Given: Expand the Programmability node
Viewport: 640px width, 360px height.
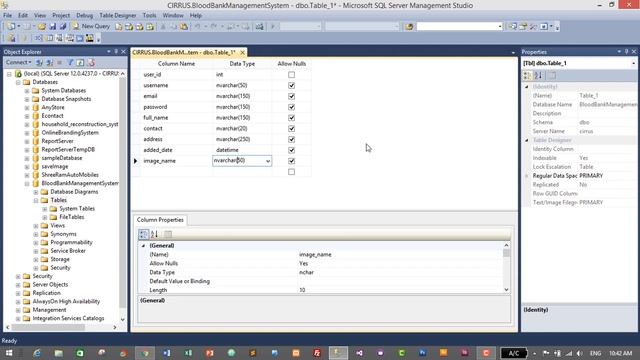Looking at the screenshot, I should 36,242.
